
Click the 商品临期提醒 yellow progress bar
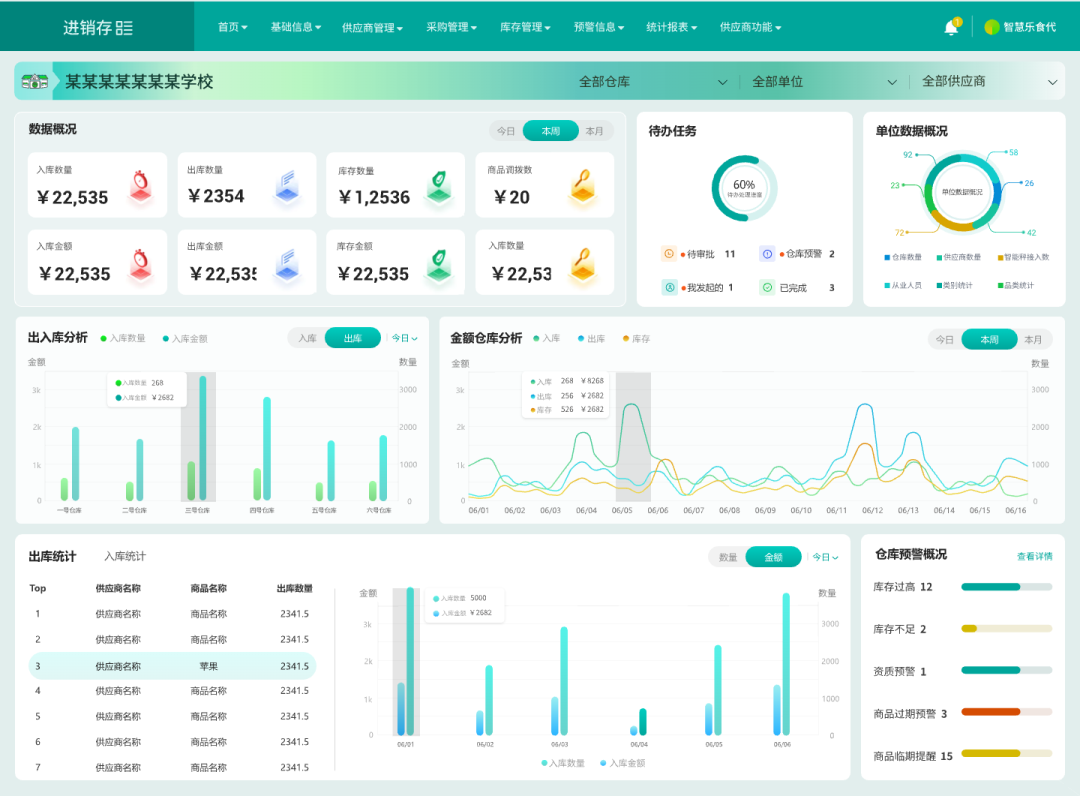[x=1006, y=753]
